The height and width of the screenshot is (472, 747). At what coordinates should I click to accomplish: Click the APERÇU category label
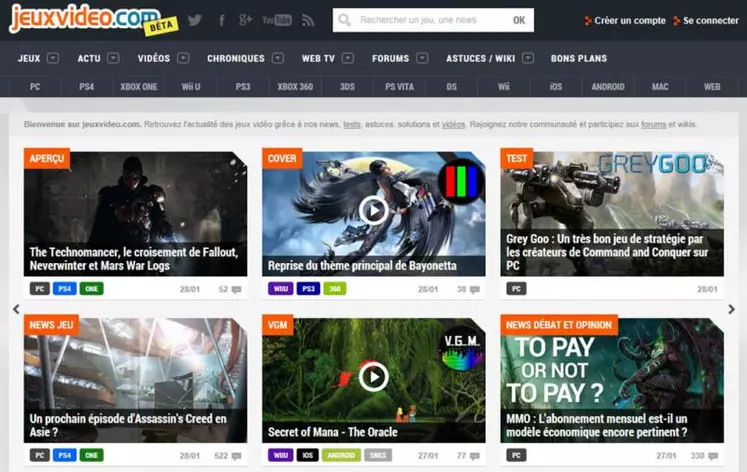[47, 159]
